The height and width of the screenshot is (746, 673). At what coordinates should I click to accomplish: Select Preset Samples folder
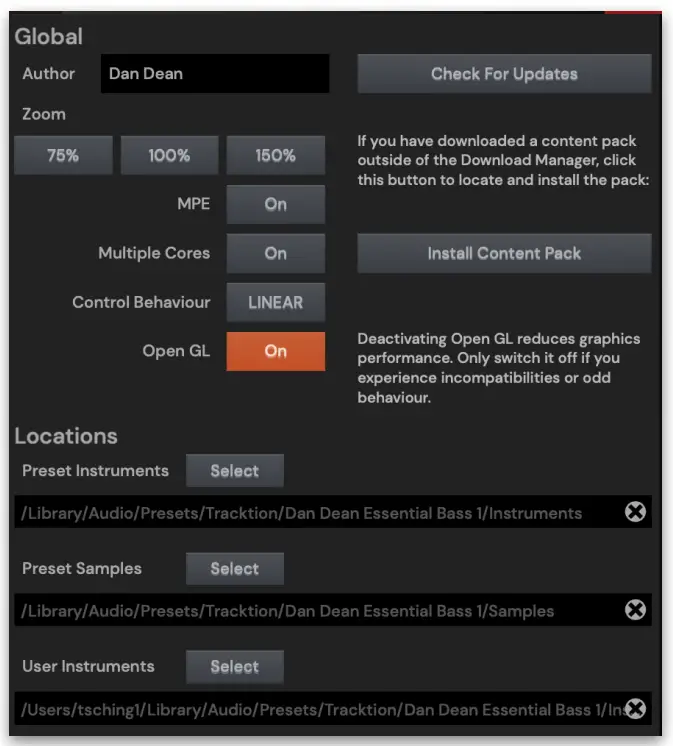click(x=234, y=569)
